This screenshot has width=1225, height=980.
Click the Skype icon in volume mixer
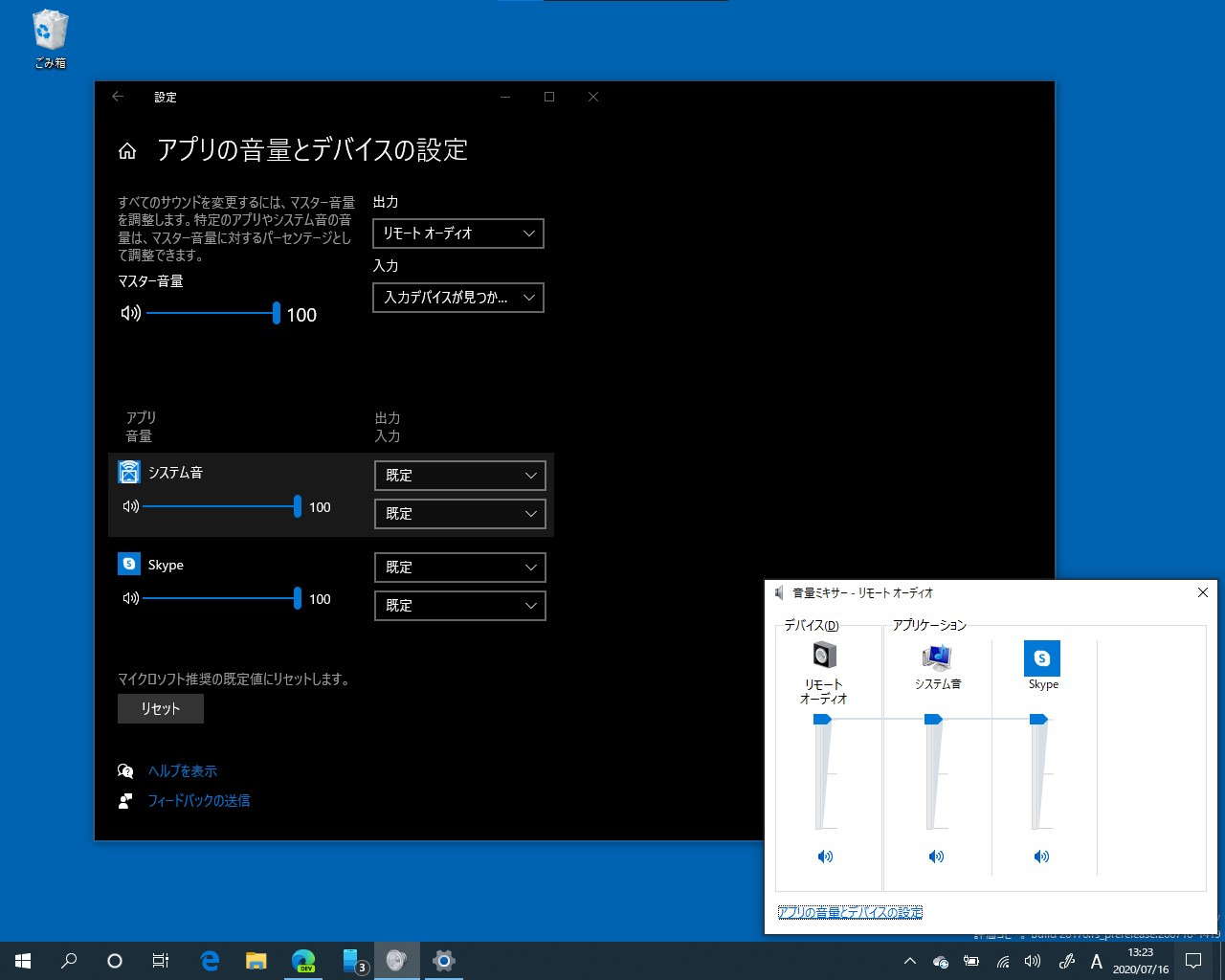click(x=1042, y=658)
